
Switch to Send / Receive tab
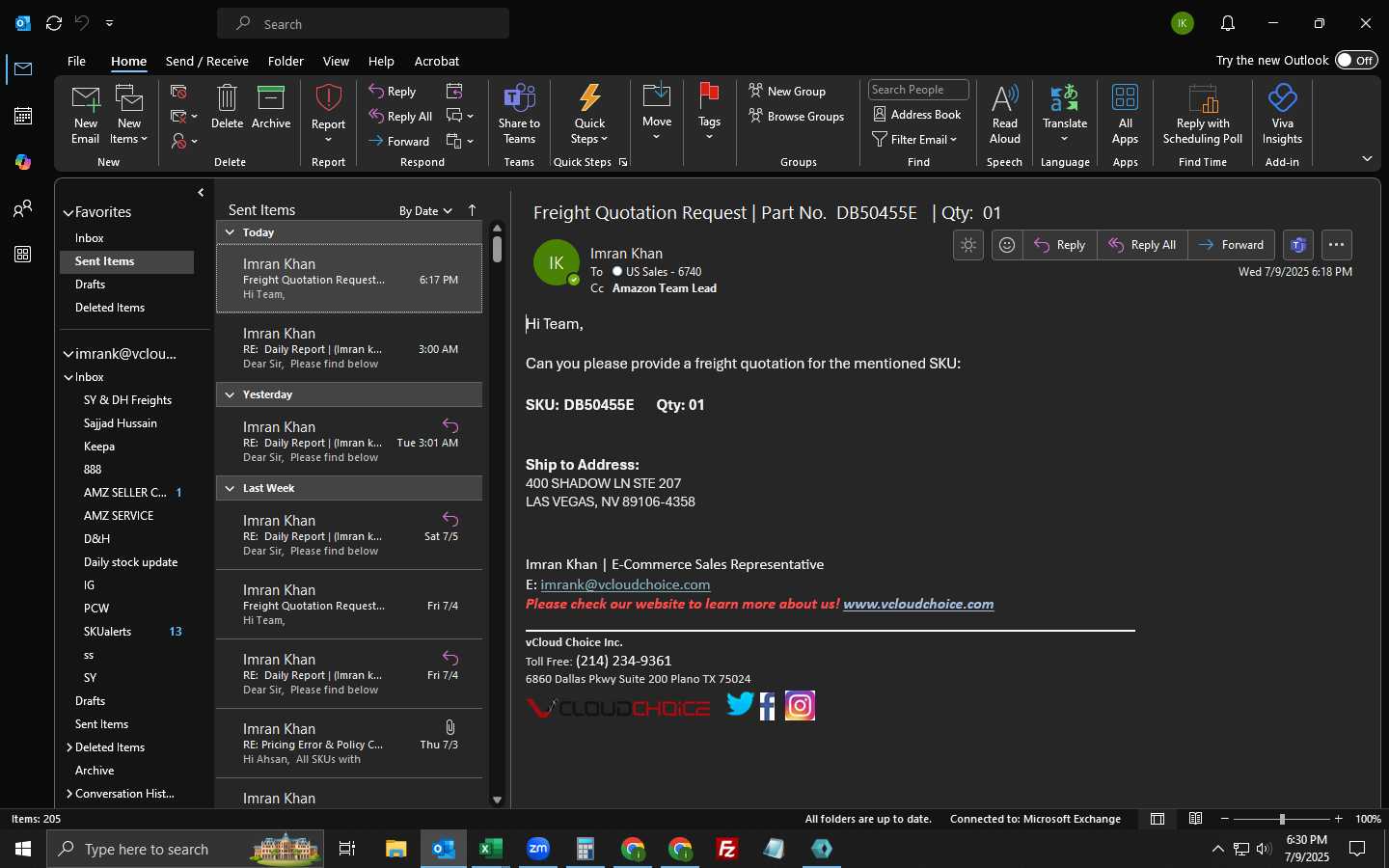pos(207,61)
